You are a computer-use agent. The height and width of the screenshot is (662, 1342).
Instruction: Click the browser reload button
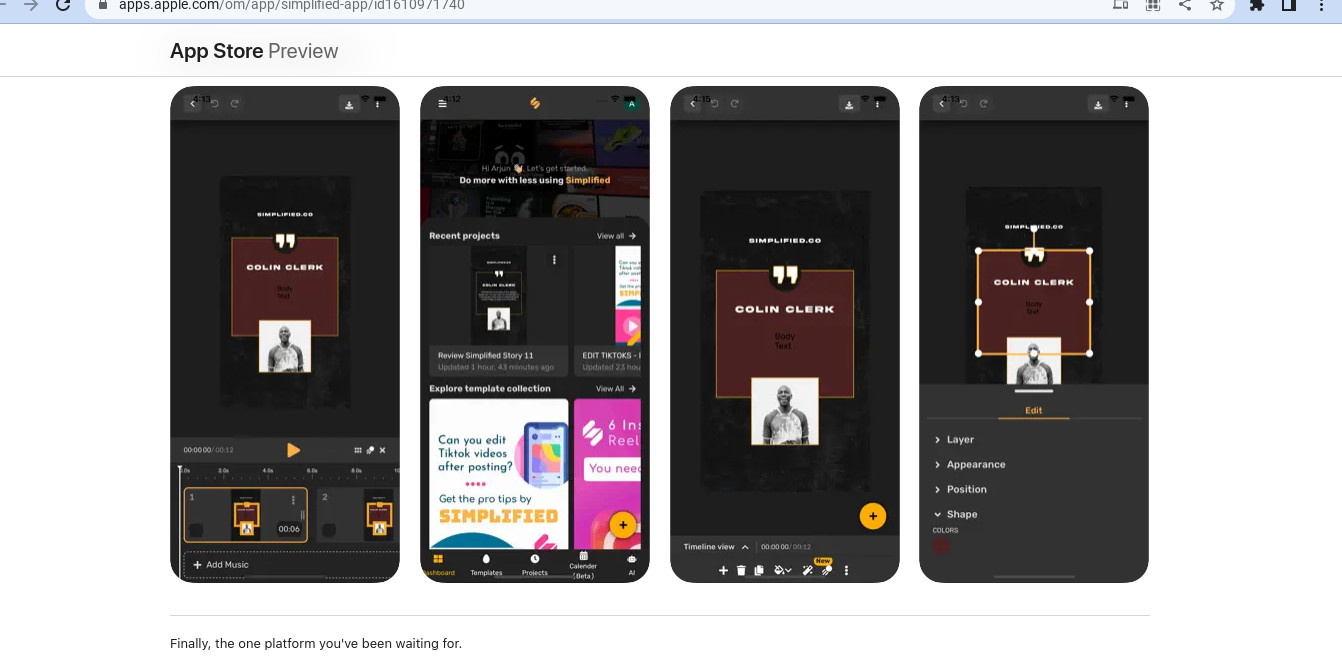pyautogui.click(x=63, y=5)
